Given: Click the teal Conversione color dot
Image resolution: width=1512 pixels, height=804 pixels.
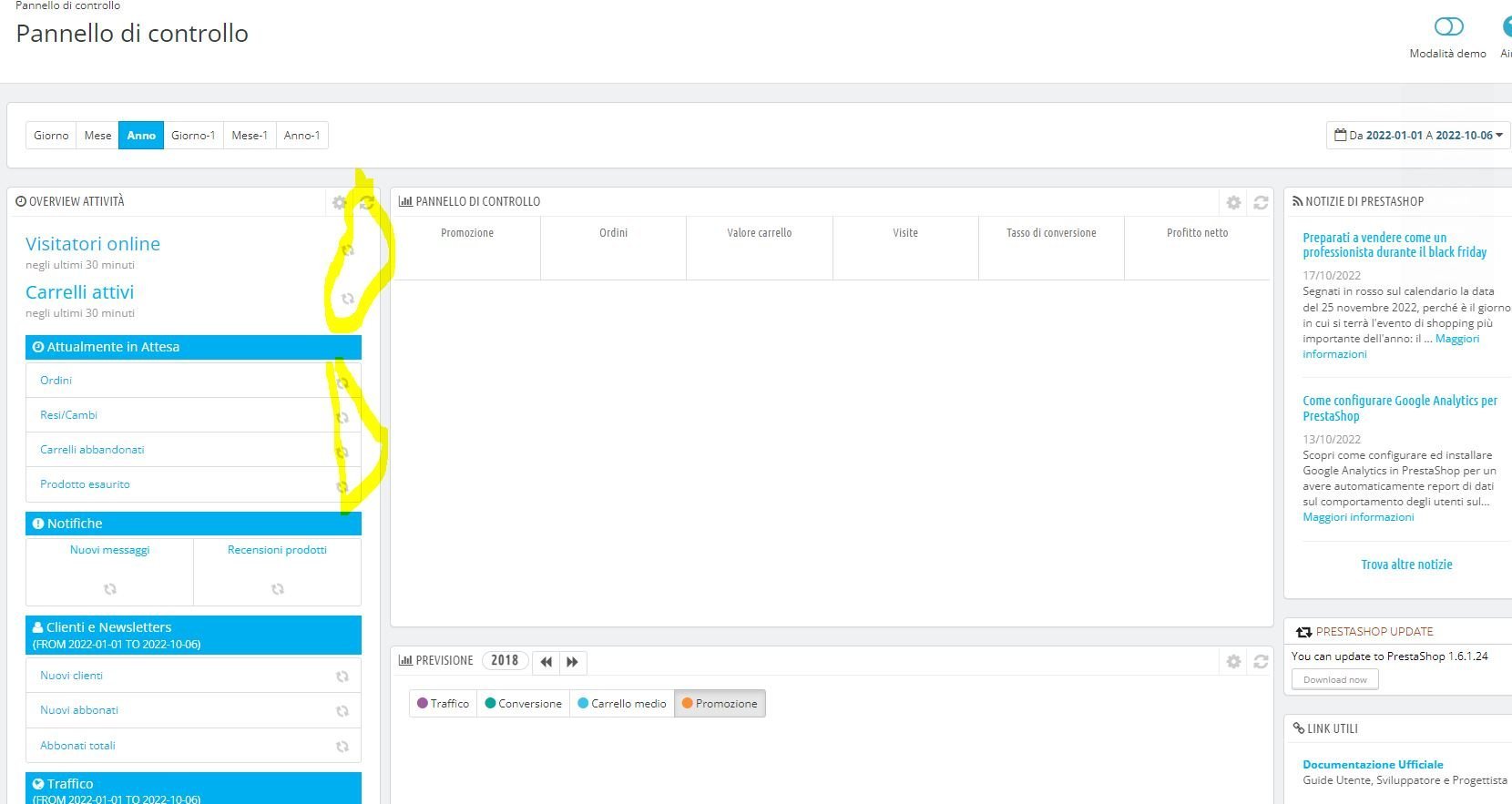Looking at the screenshot, I should click(491, 703).
